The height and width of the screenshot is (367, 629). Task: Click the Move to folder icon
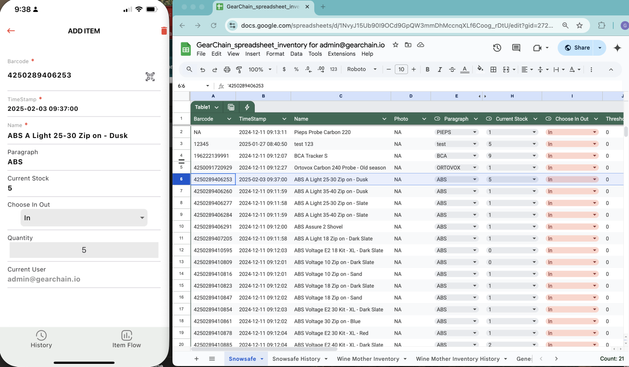tap(408, 45)
